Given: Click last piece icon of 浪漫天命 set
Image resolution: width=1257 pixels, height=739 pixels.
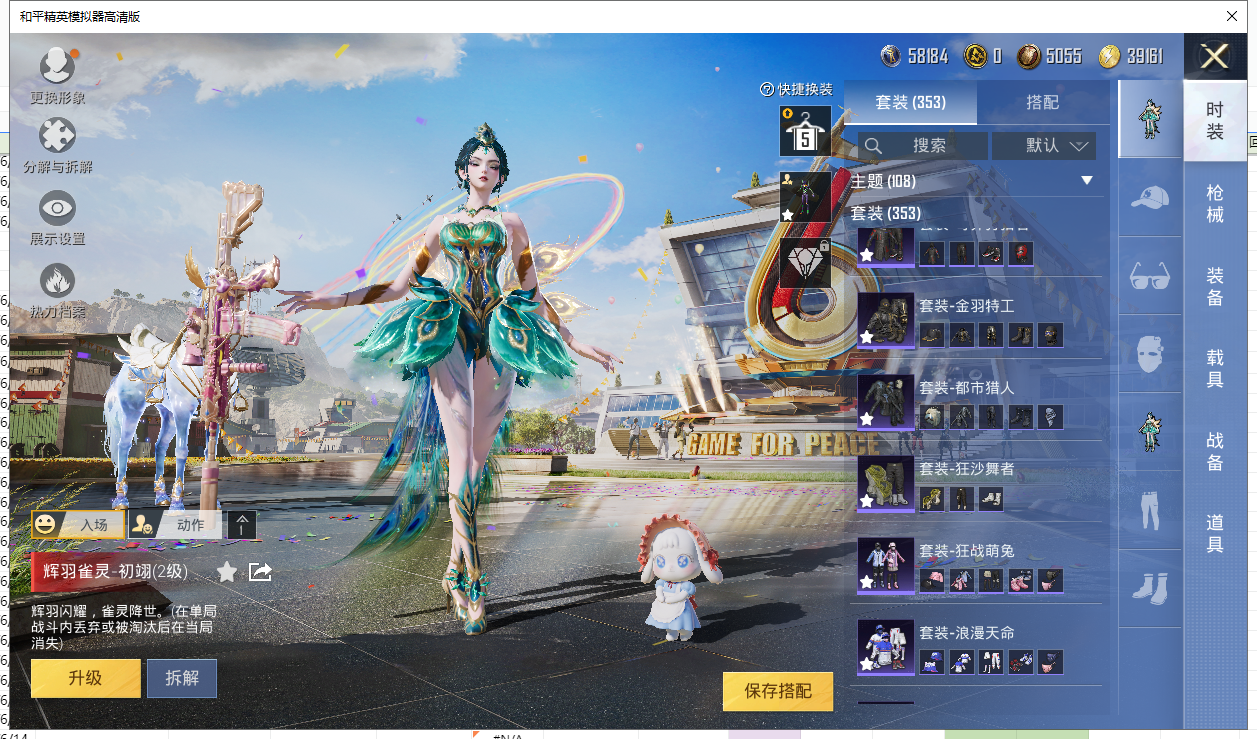Looking at the screenshot, I should point(1050,663).
